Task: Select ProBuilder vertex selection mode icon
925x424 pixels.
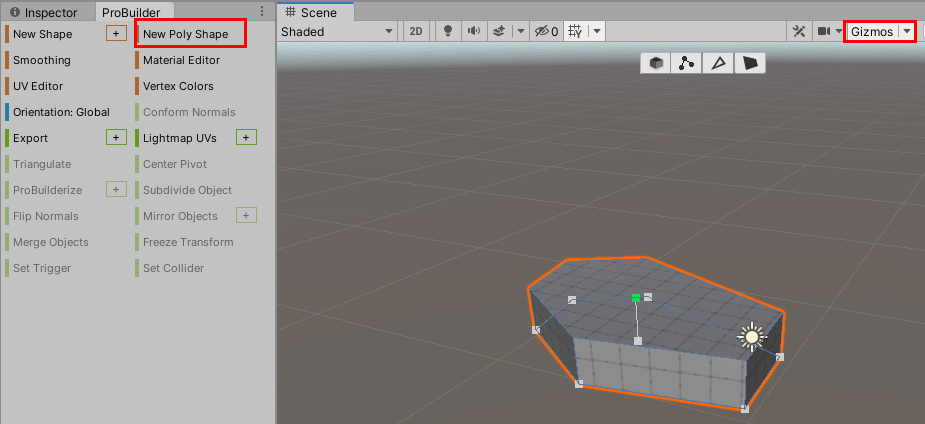Action: (x=686, y=63)
